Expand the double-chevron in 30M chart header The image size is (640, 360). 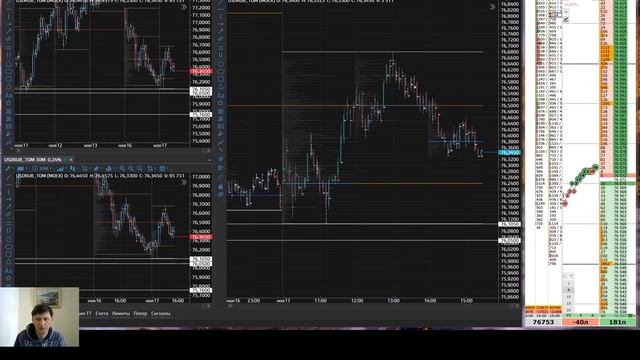point(184,182)
